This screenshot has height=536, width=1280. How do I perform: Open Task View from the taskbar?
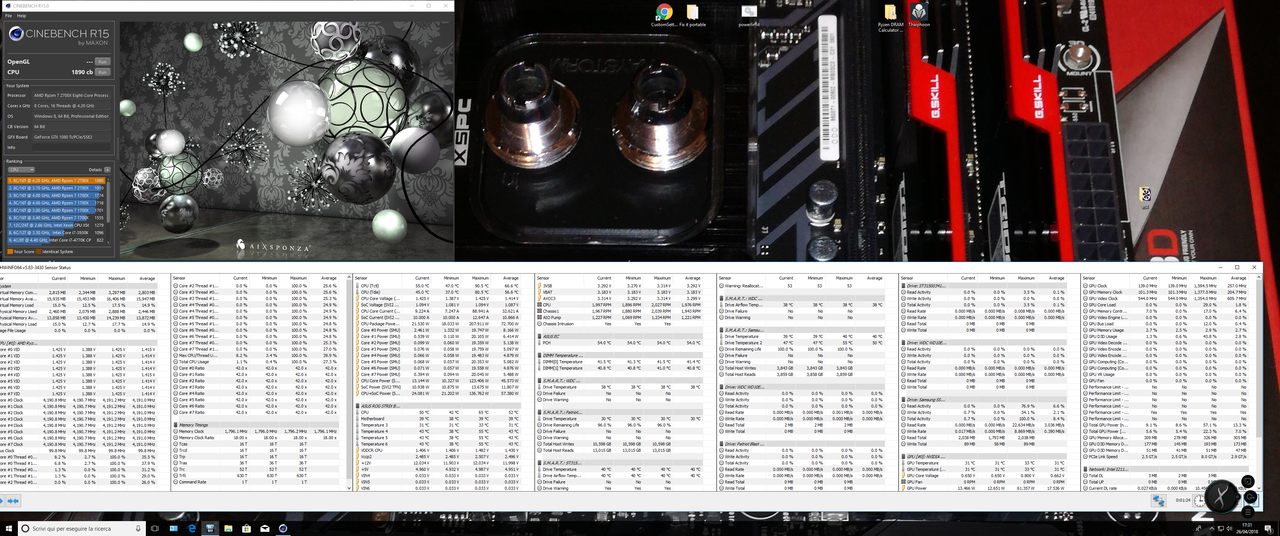click(x=155, y=528)
